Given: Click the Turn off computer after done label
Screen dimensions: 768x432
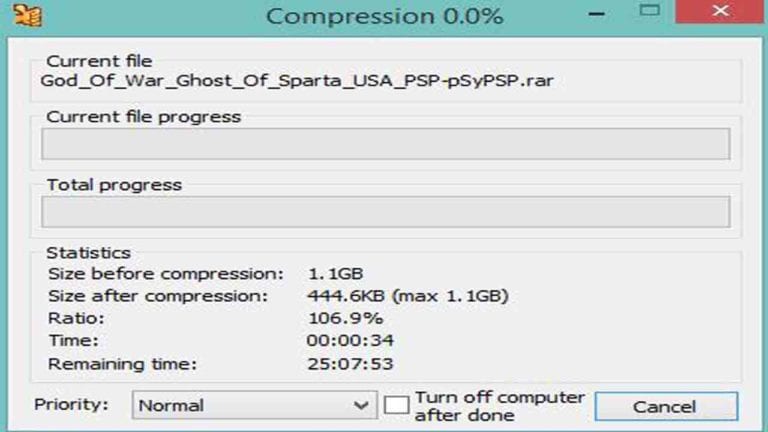Looking at the screenshot, I should pyautogui.click(x=500, y=406).
